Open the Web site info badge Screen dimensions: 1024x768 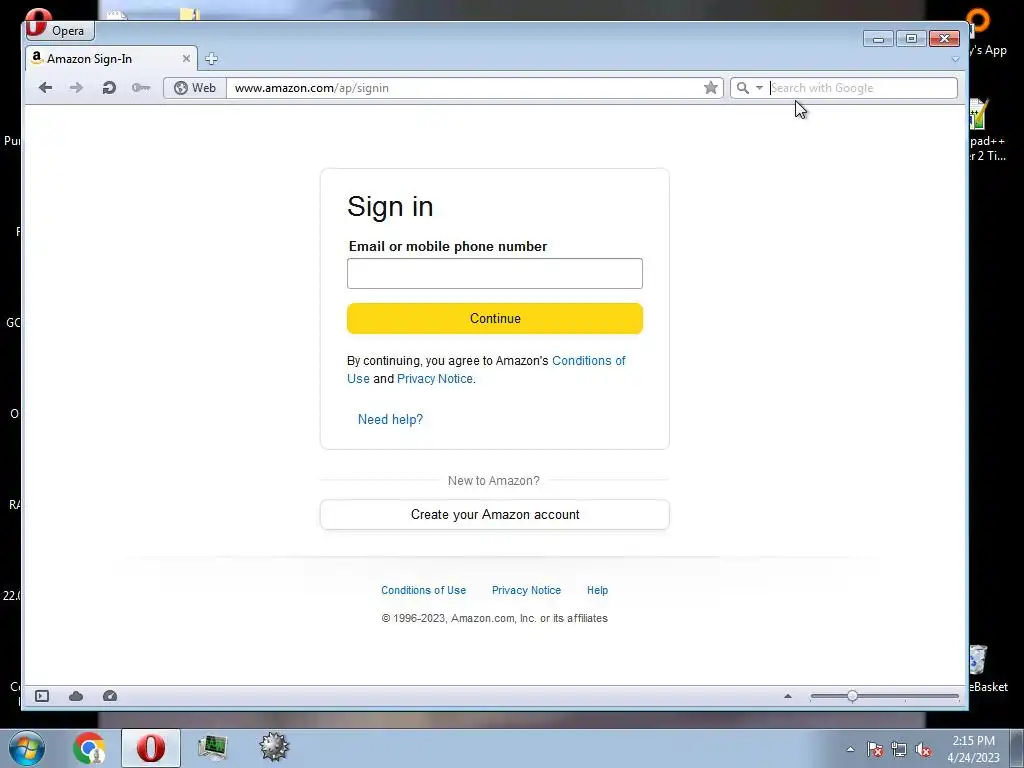click(x=195, y=88)
